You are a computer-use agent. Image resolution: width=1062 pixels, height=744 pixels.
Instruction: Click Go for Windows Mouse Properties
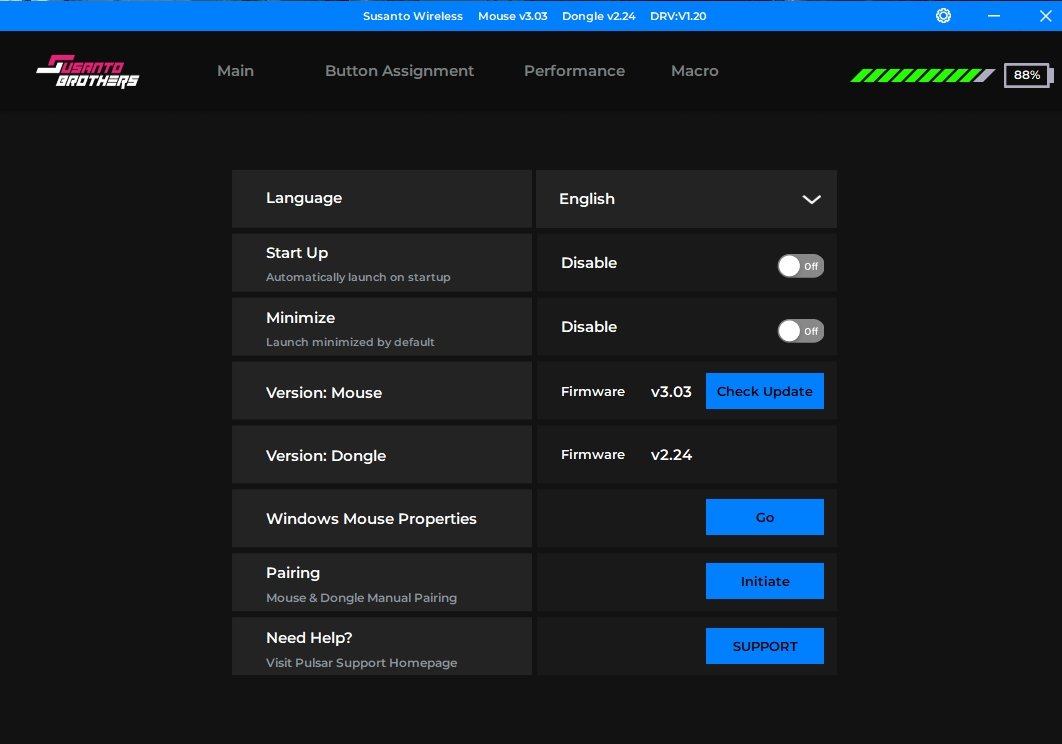pyautogui.click(x=765, y=517)
